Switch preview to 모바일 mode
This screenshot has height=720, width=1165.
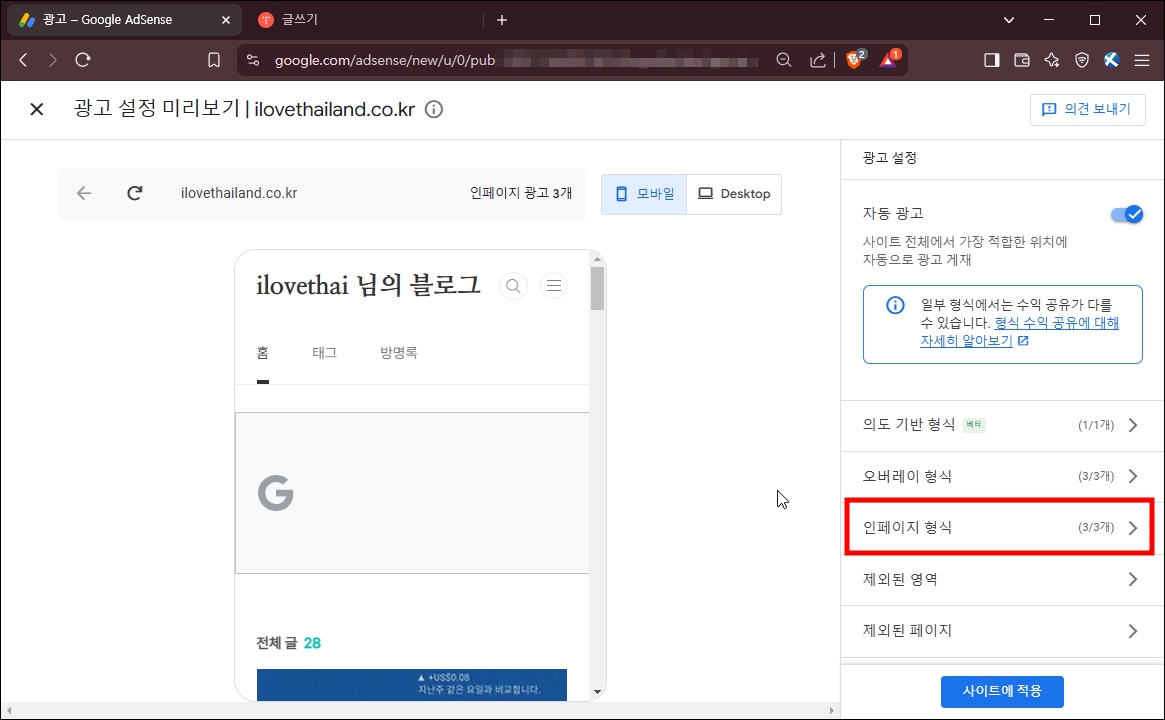(644, 193)
